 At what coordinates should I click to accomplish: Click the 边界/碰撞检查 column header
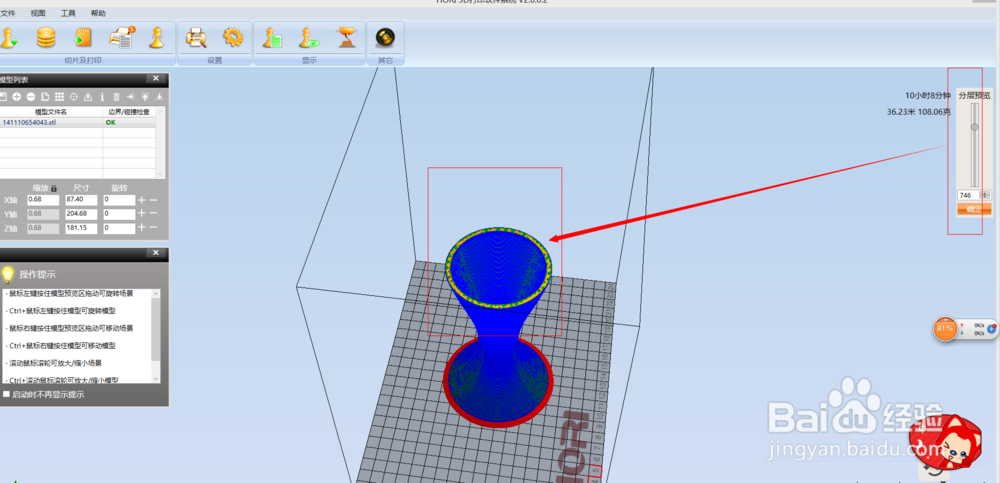130,112
